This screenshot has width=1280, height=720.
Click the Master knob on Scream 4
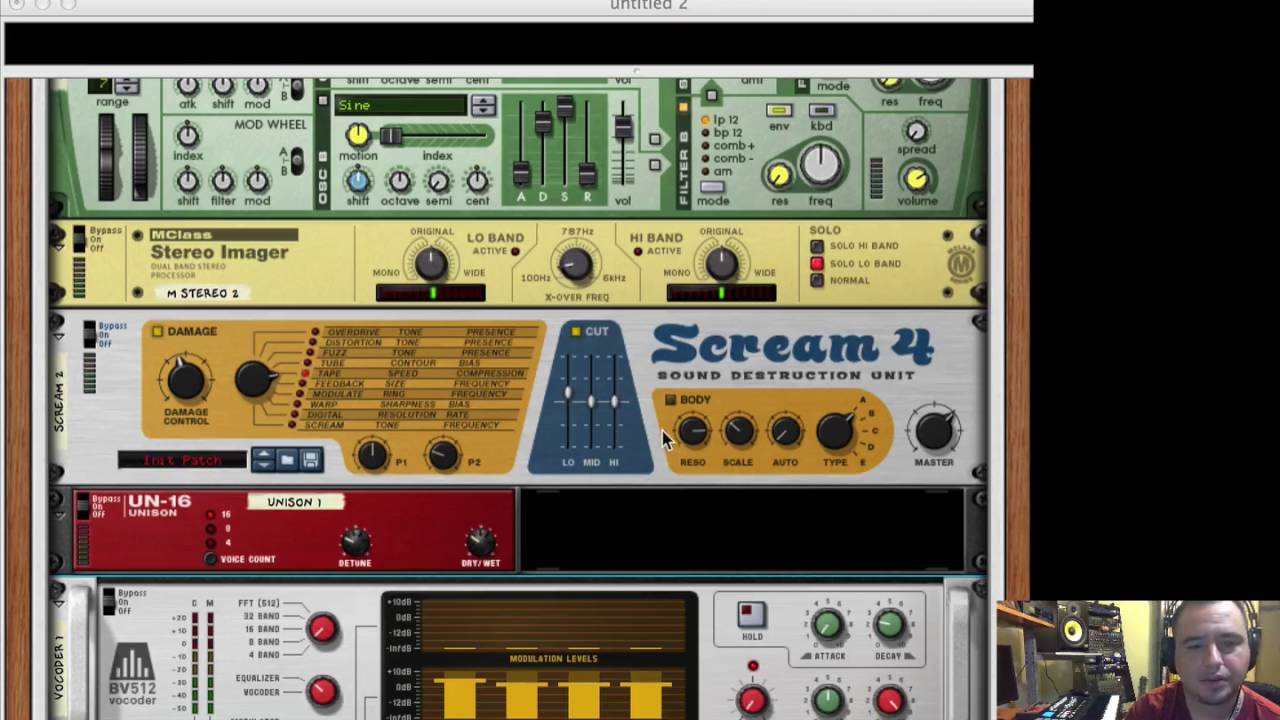[934, 431]
